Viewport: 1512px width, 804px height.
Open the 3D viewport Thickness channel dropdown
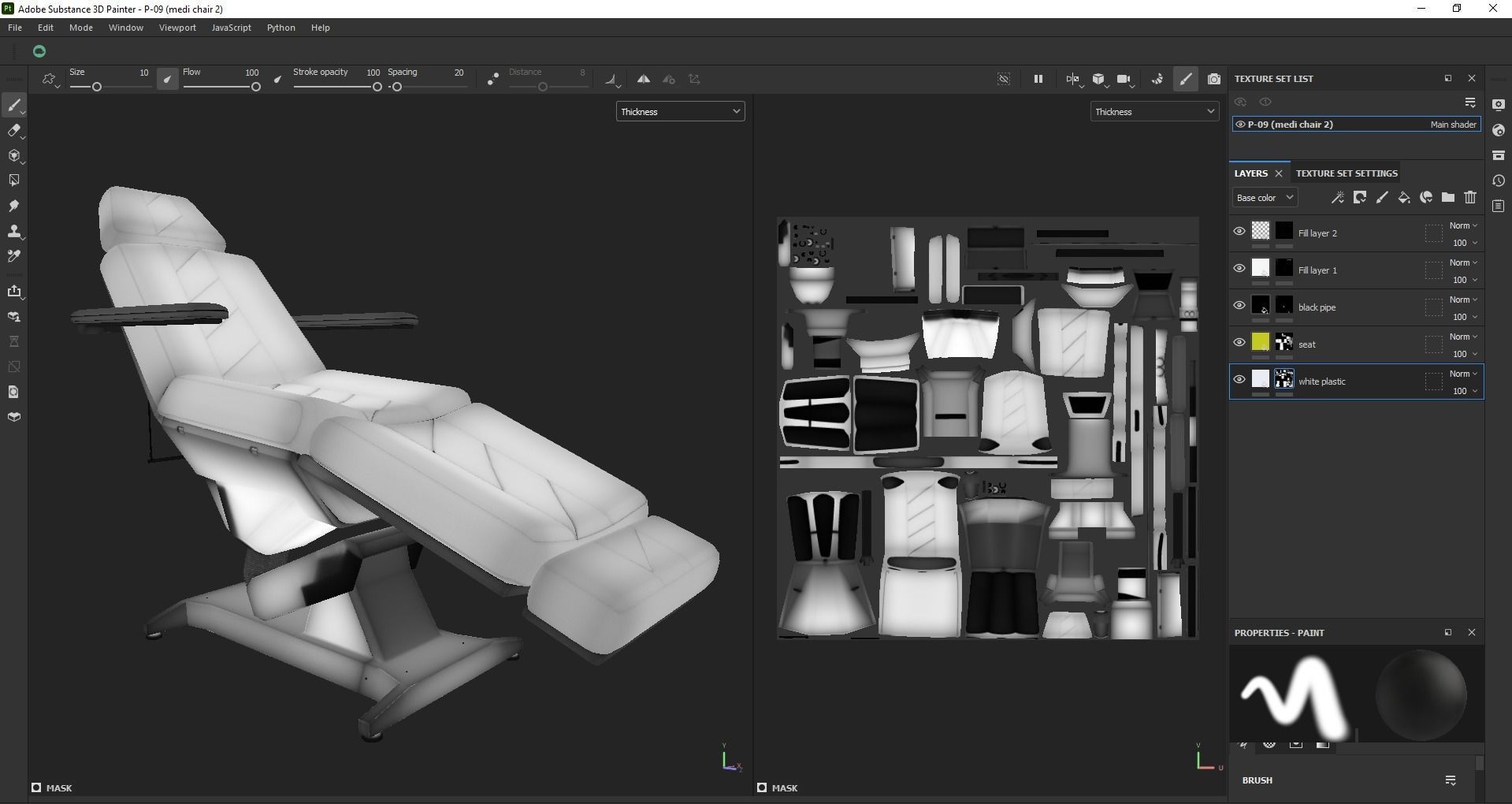tap(680, 112)
